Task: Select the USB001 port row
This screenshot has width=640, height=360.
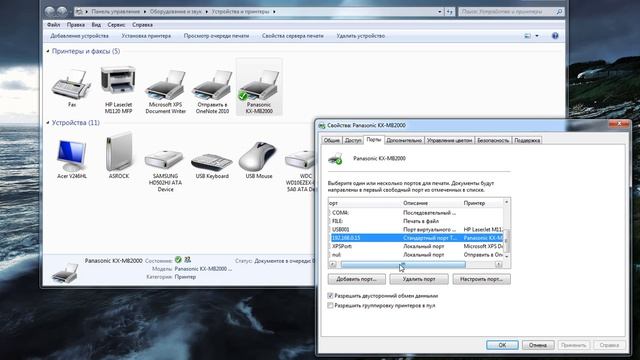Action: pos(416,229)
